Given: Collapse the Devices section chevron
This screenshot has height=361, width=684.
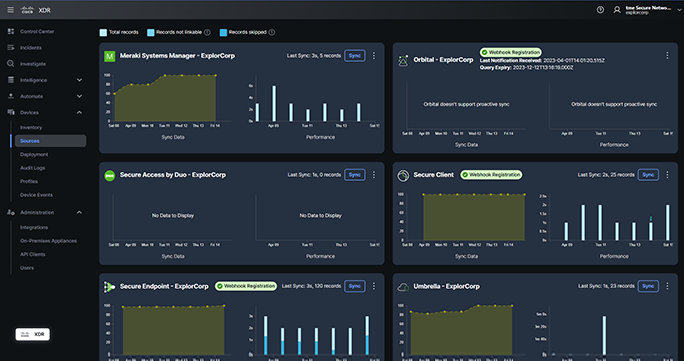Looking at the screenshot, I should [x=79, y=112].
